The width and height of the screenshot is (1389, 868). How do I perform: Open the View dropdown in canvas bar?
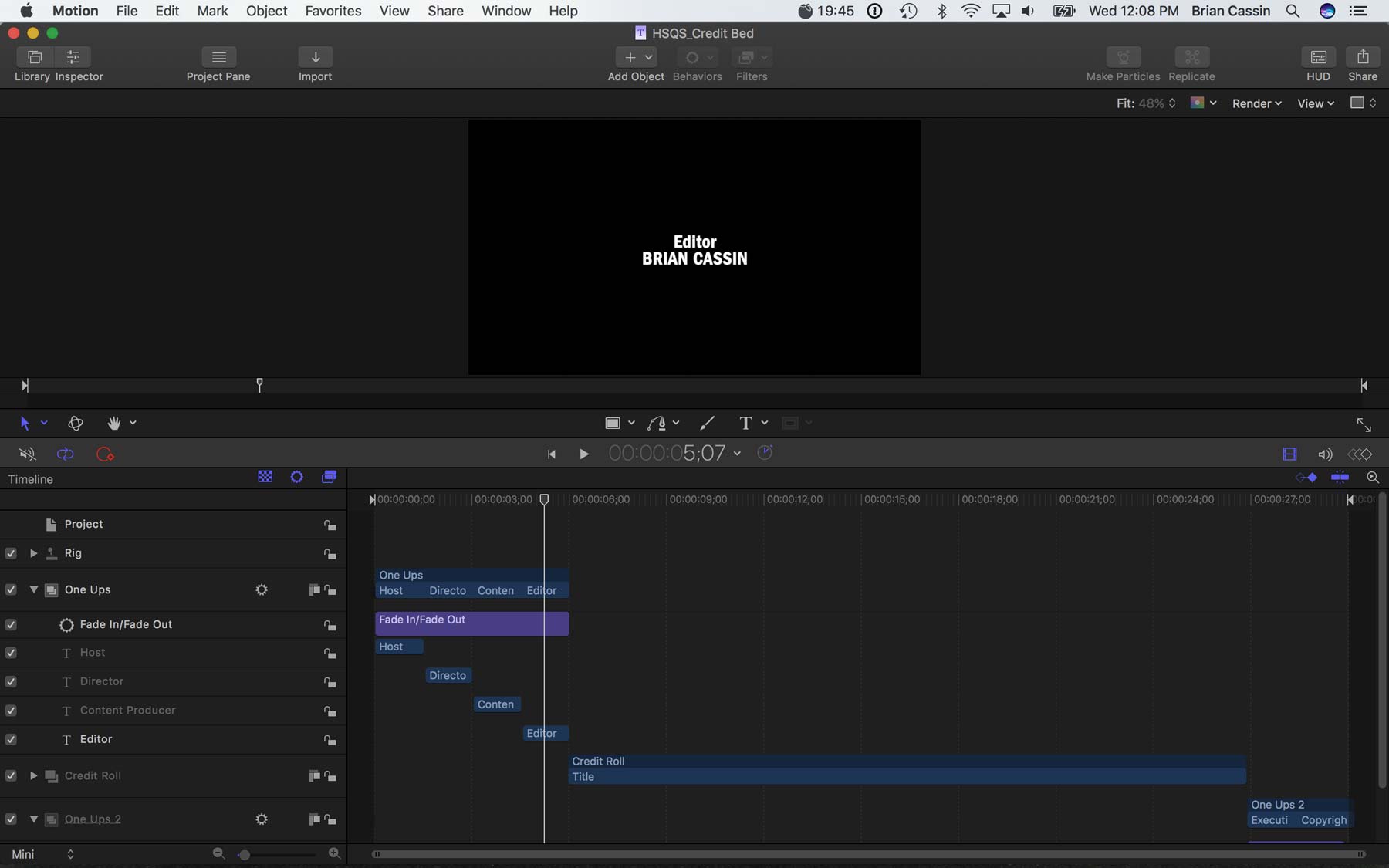click(1316, 103)
